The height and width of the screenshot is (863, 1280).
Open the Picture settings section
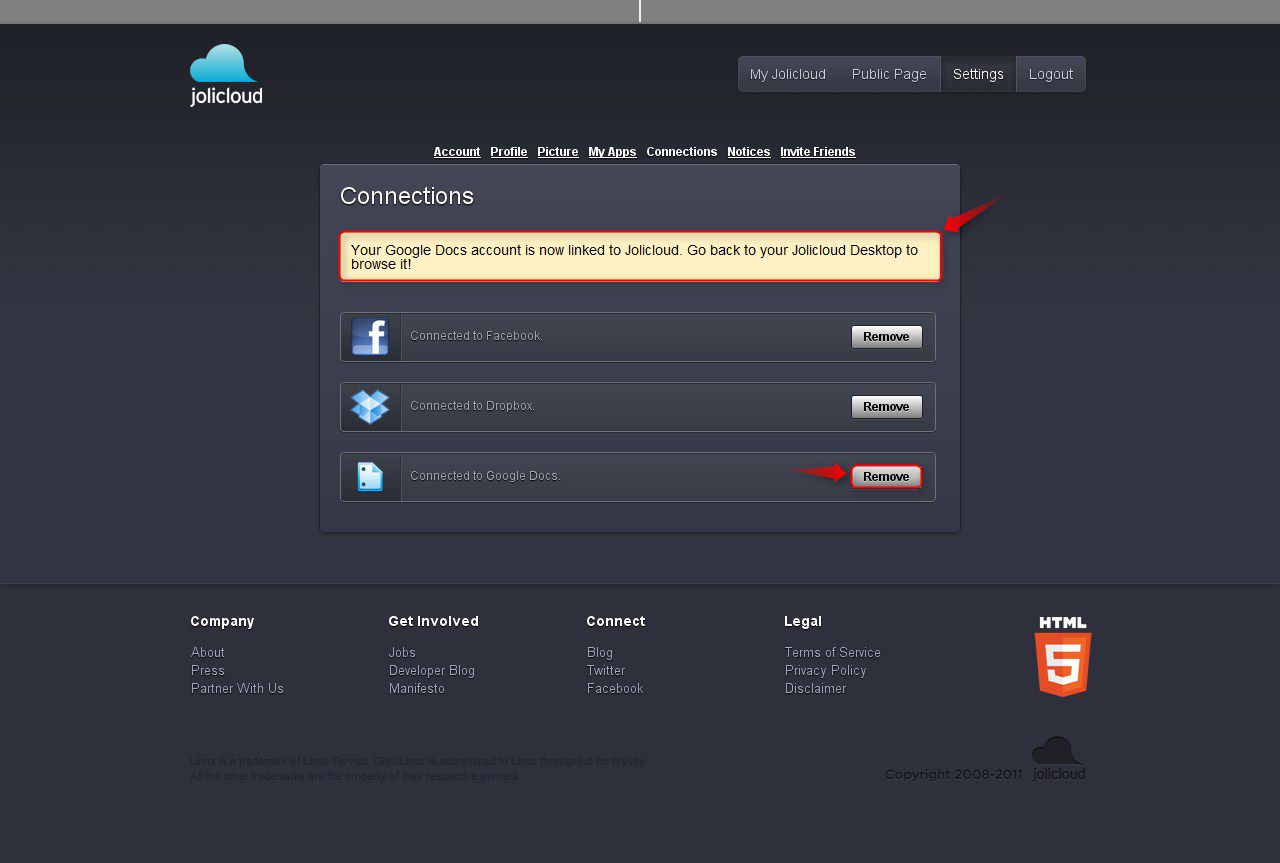coord(558,152)
